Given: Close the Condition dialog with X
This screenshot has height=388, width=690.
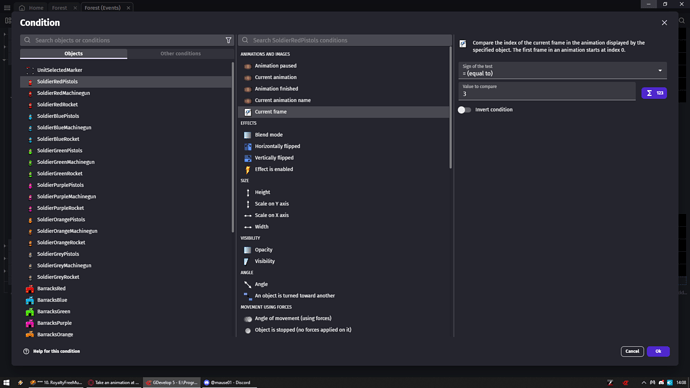Looking at the screenshot, I should coord(664,22).
